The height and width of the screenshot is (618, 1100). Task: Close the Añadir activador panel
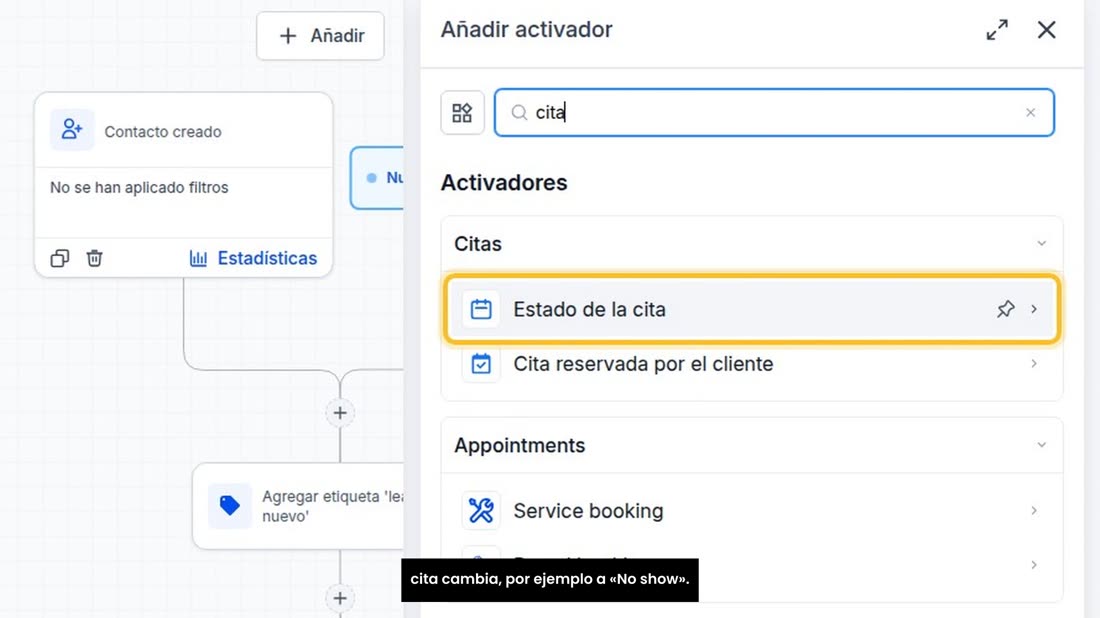1046,29
